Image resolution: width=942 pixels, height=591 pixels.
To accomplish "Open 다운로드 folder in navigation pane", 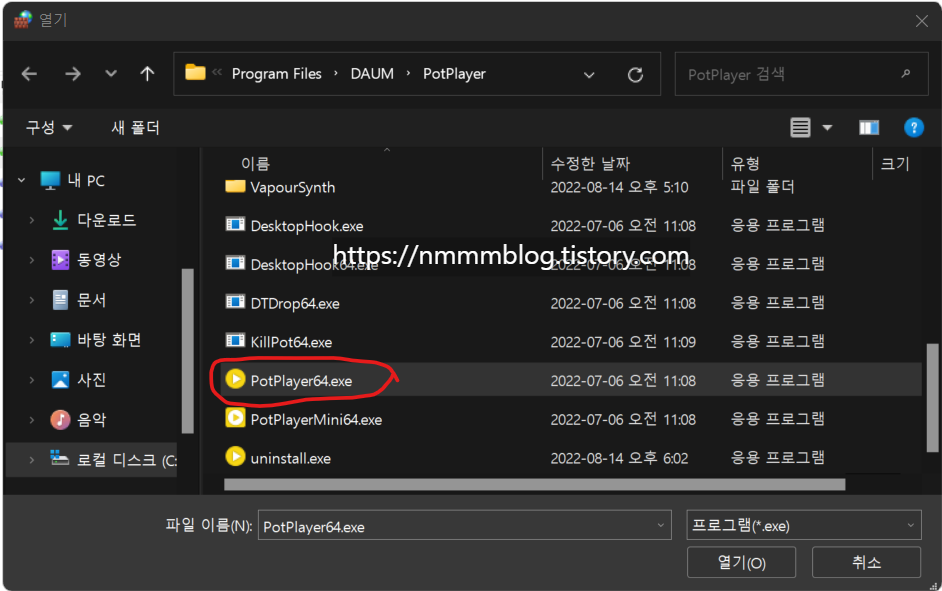I will pyautogui.click(x=106, y=220).
